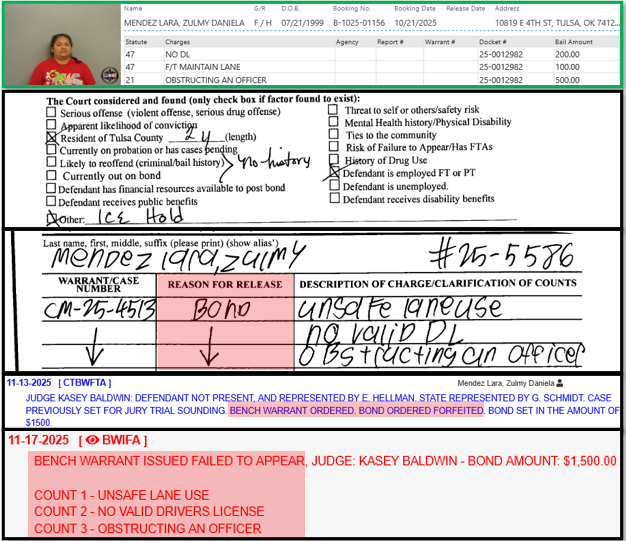626x541 pixels.
Task: Click BOND AMOUNT: $1,500.00 text
Action: point(542,461)
